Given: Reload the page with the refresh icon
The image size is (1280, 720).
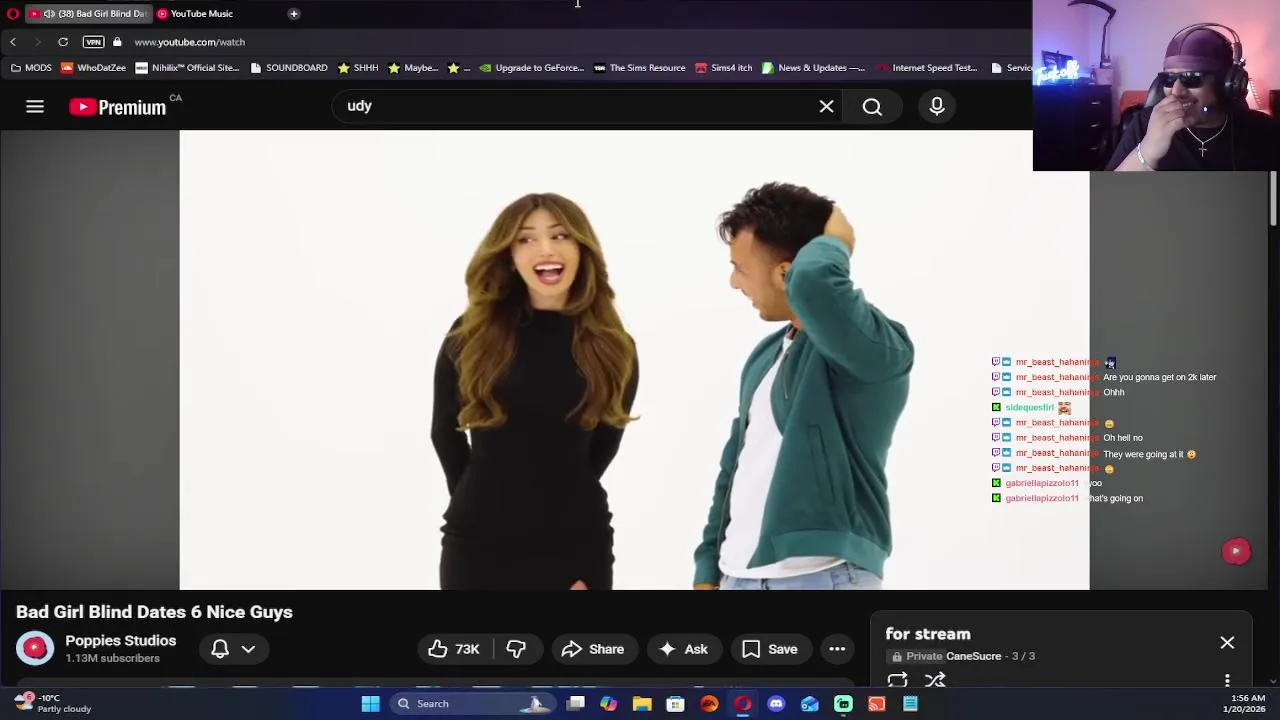Looking at the screenshot, I should click(x=63, y=42).
